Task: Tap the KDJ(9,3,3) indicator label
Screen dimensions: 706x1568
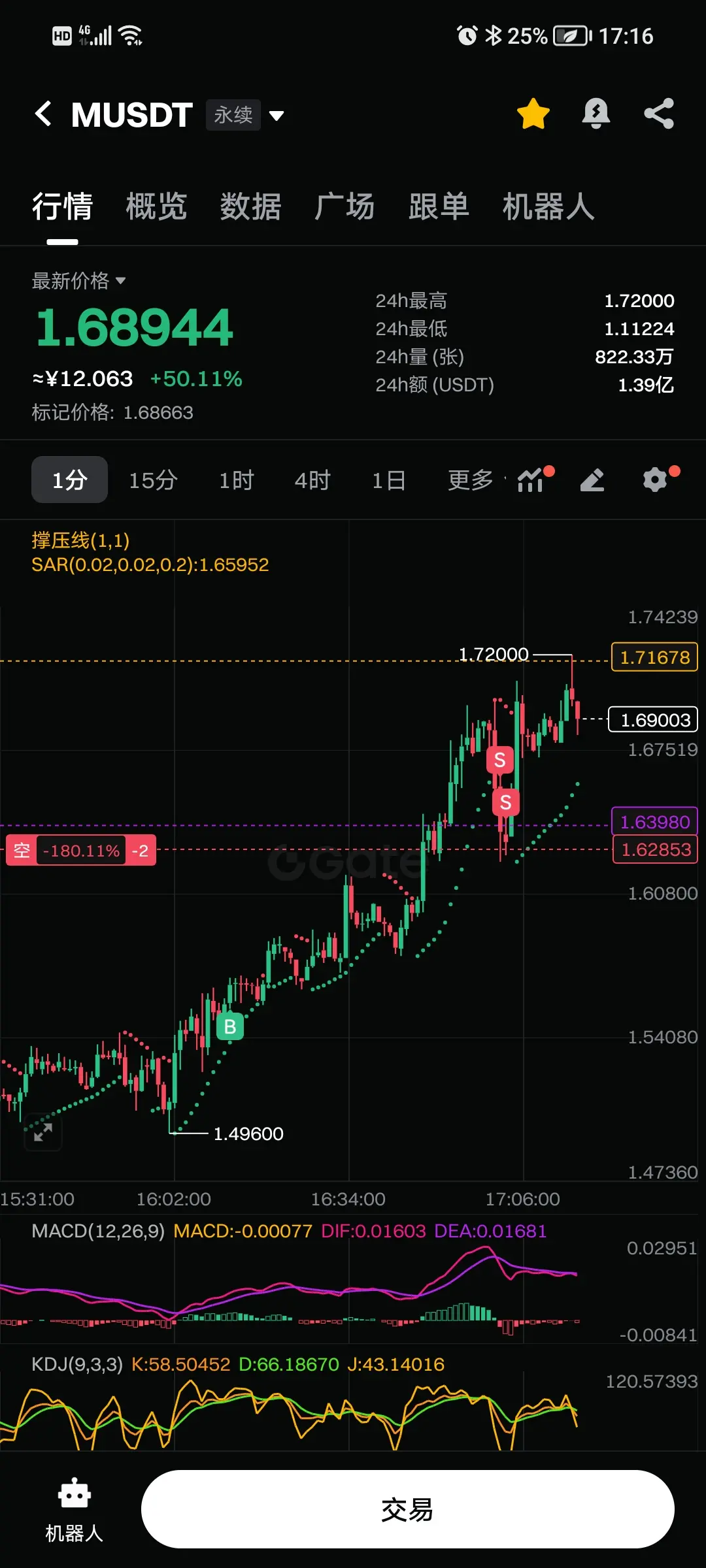Action: tap(77, 1364)
